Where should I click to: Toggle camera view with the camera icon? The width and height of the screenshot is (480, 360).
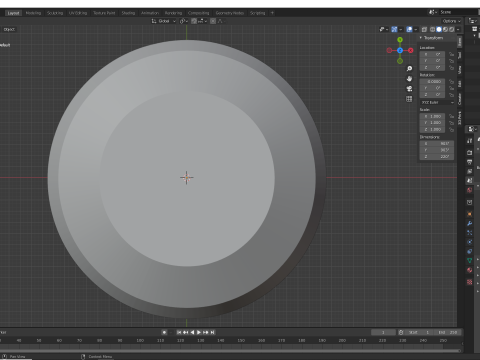(409, 89)
